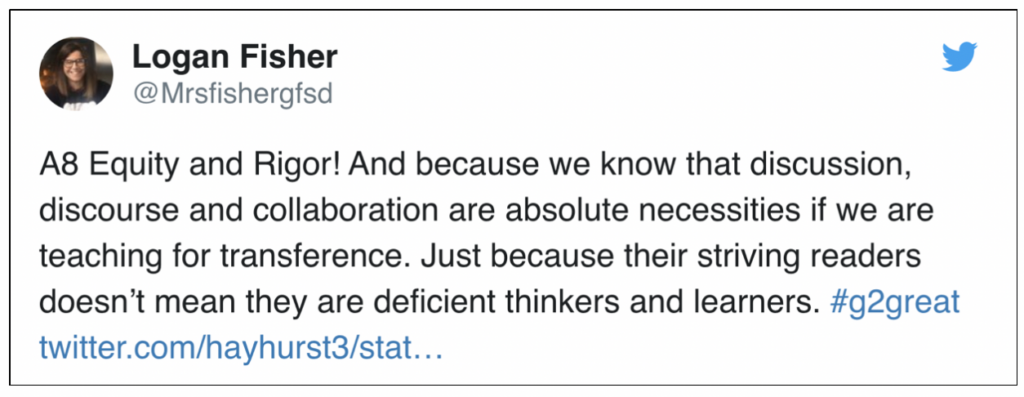This screenshot has height=397, width=1024.
Task: Follow the twitter.com/hayhurst3/stat… quoted tweet link
Action: pos(241,348)
